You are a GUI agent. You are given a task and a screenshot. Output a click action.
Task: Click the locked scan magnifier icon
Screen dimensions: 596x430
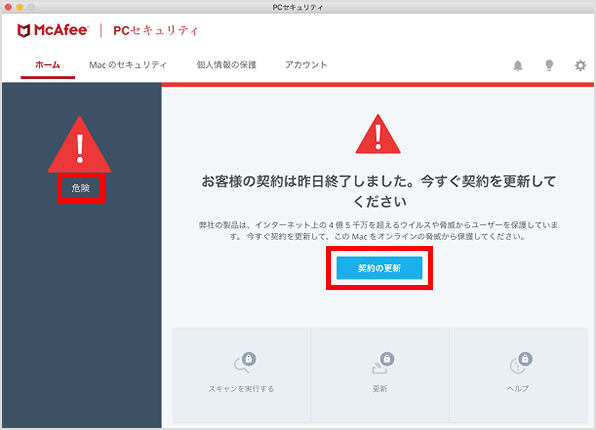[245, 363]
